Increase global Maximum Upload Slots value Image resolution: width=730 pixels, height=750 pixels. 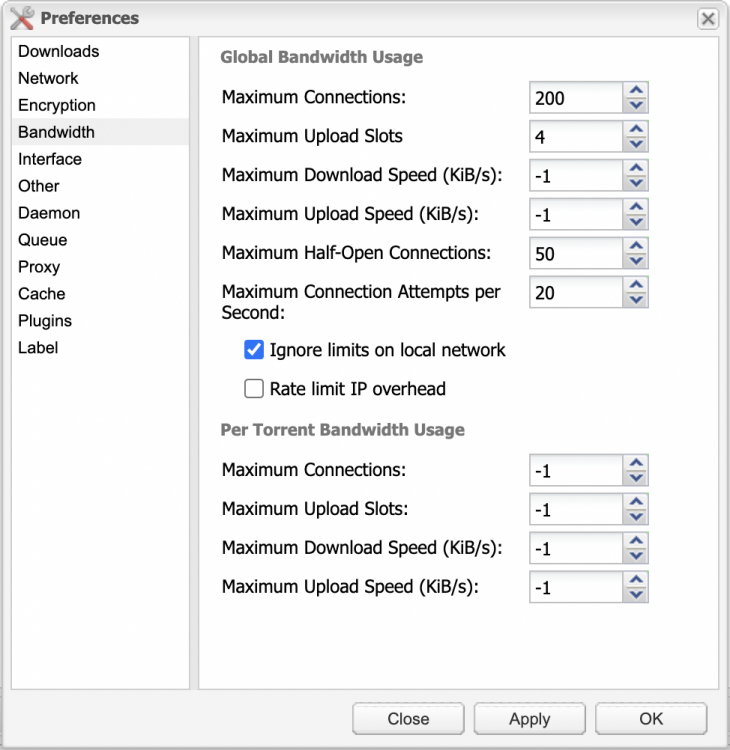(x=636, y=129)
